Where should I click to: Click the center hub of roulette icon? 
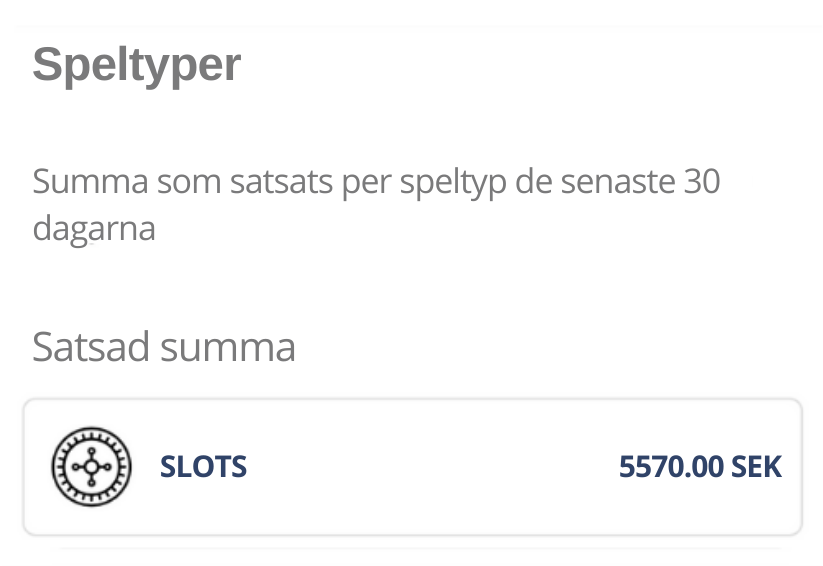click(x=91, y=467)
